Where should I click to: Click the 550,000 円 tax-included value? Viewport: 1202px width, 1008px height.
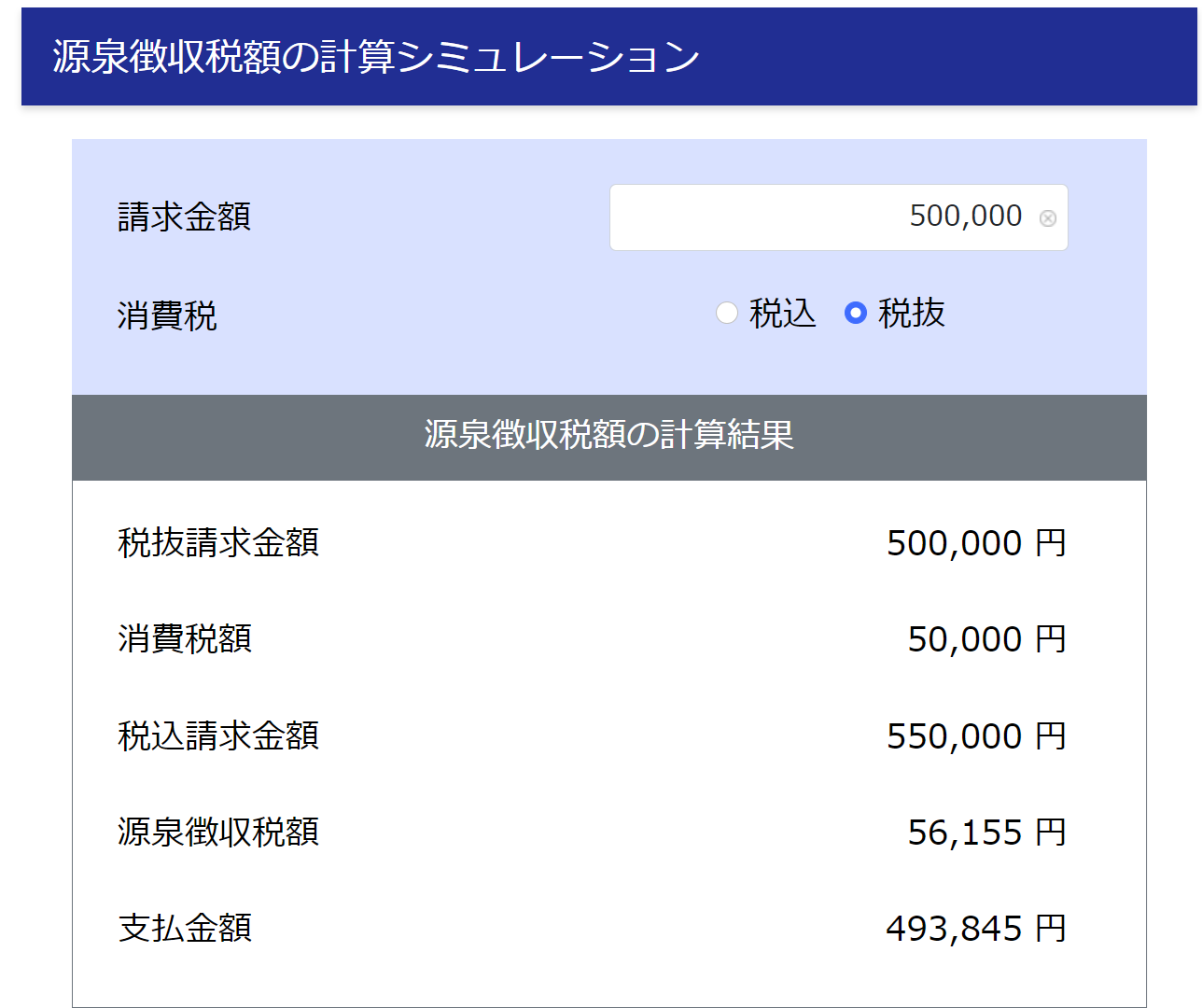(x=975, y=736)
